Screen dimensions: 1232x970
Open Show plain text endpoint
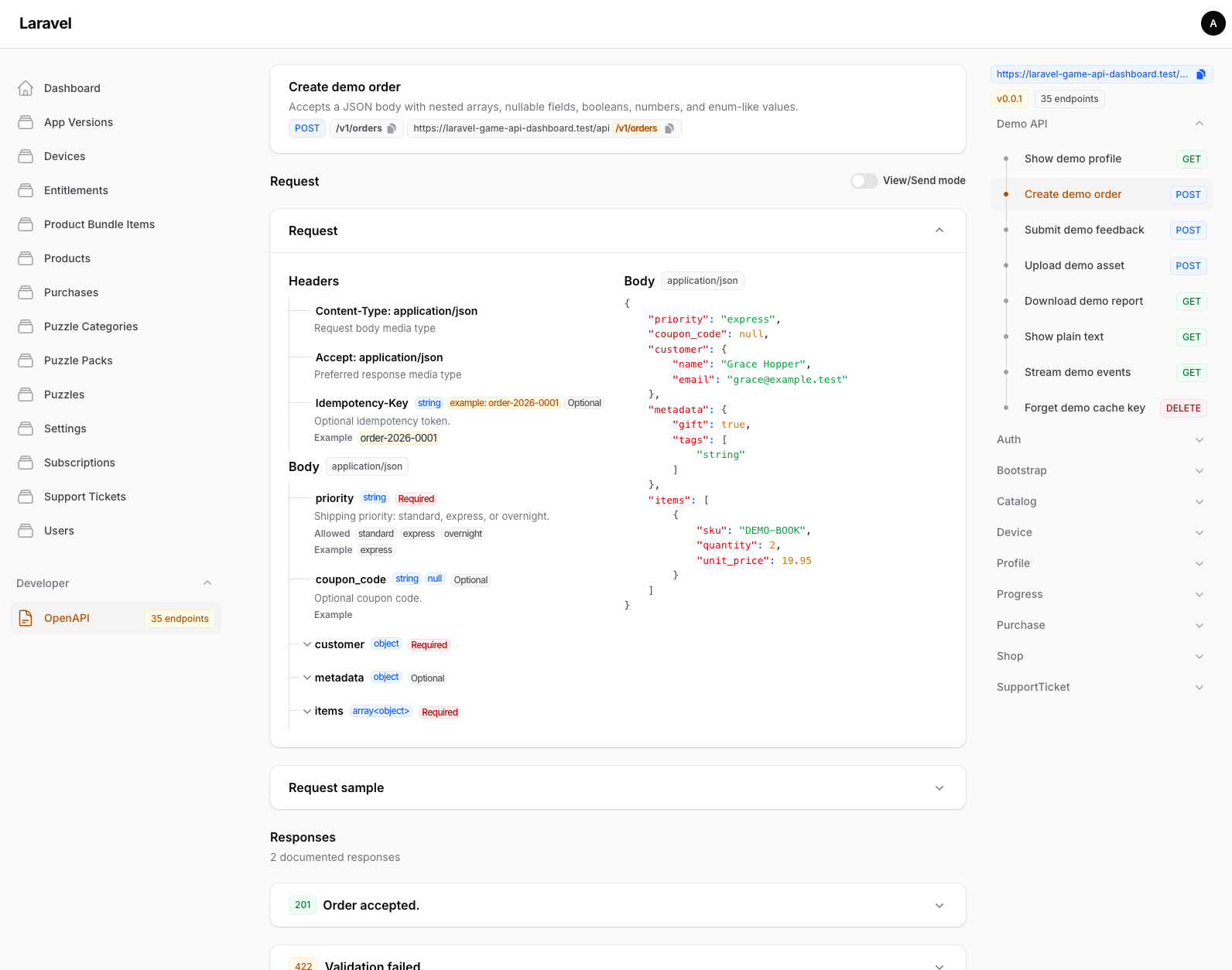[x=1102, y=336]
